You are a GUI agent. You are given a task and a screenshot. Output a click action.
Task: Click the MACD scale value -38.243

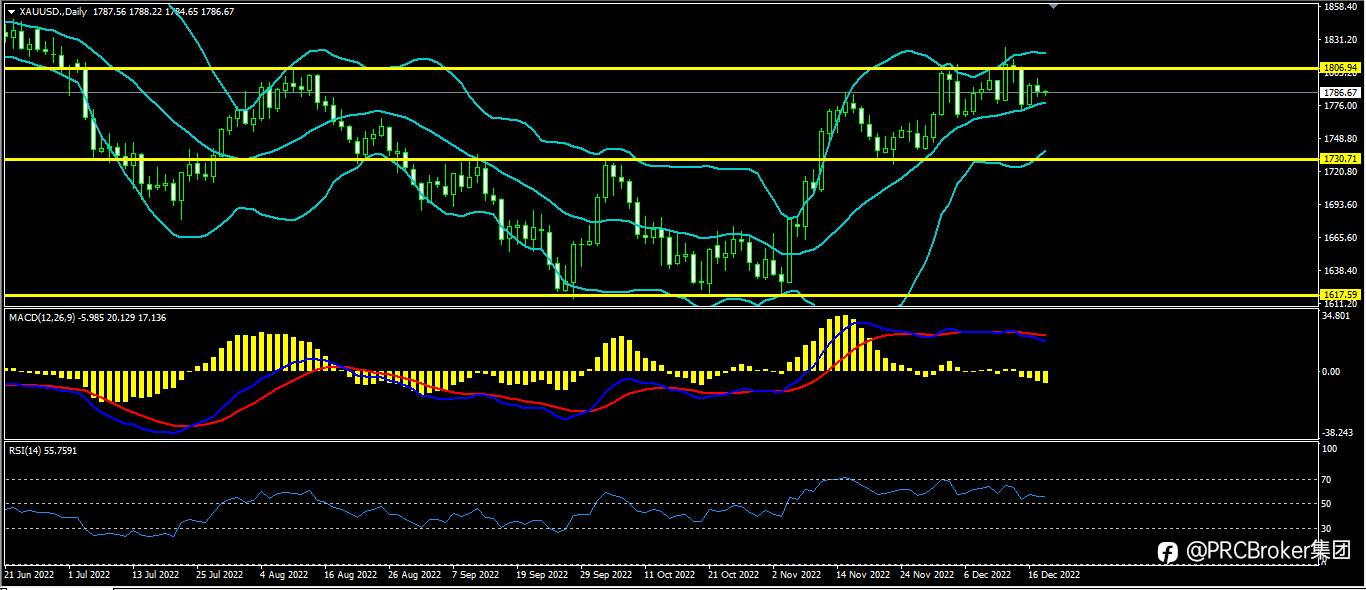1337,433
